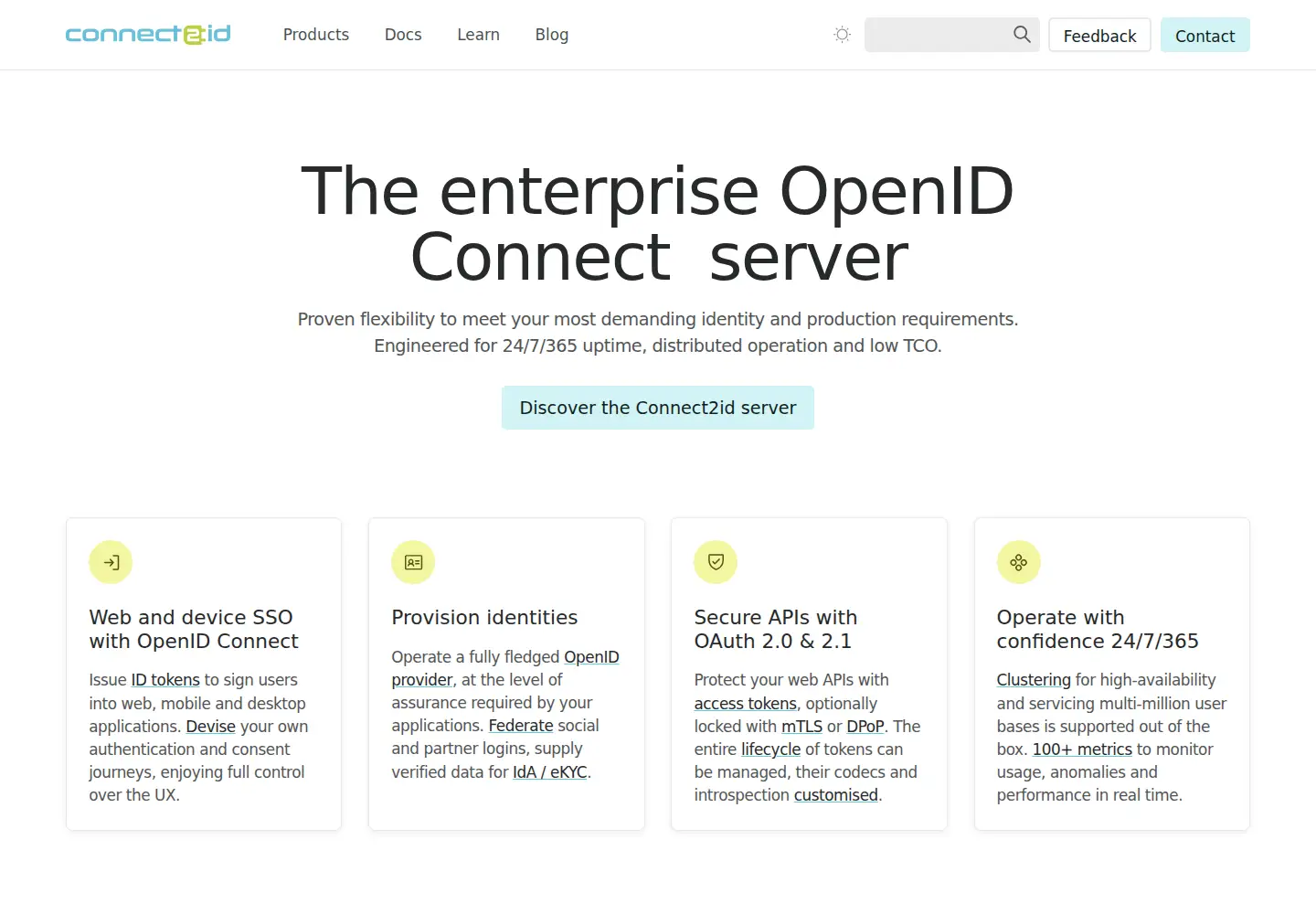Click the main enterprise OpenID Connect server headline
The image size is (1316, 914).
click(x=658, y=224)
